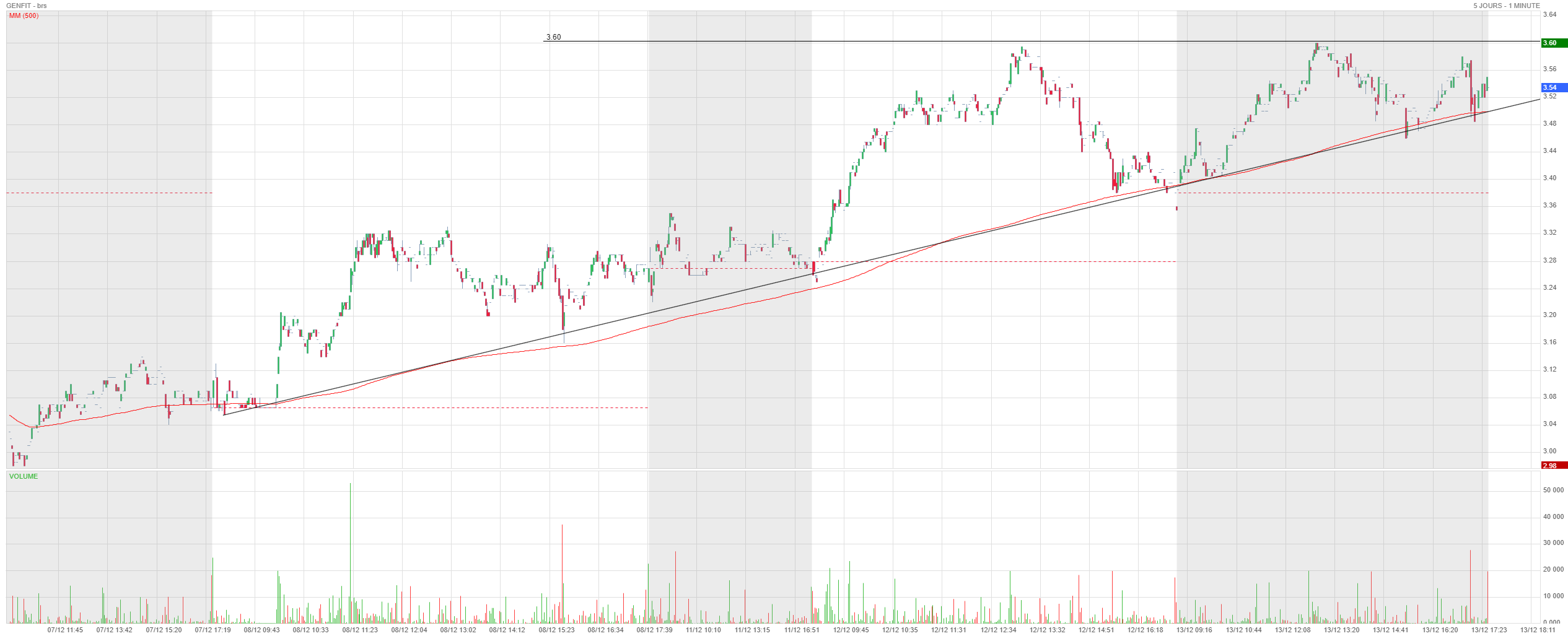This screenshot has width=1568, height=636.
Task: Select the 08/12 14:12 time axis label
Action: tap(507, 630)
